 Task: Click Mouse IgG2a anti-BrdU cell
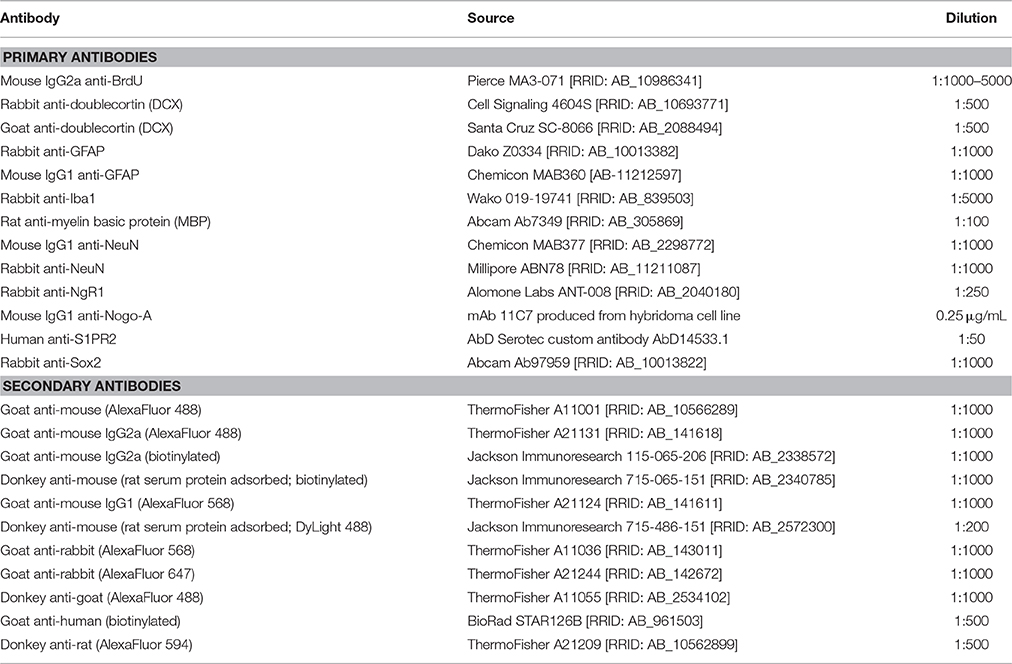[x=72, y=81]
